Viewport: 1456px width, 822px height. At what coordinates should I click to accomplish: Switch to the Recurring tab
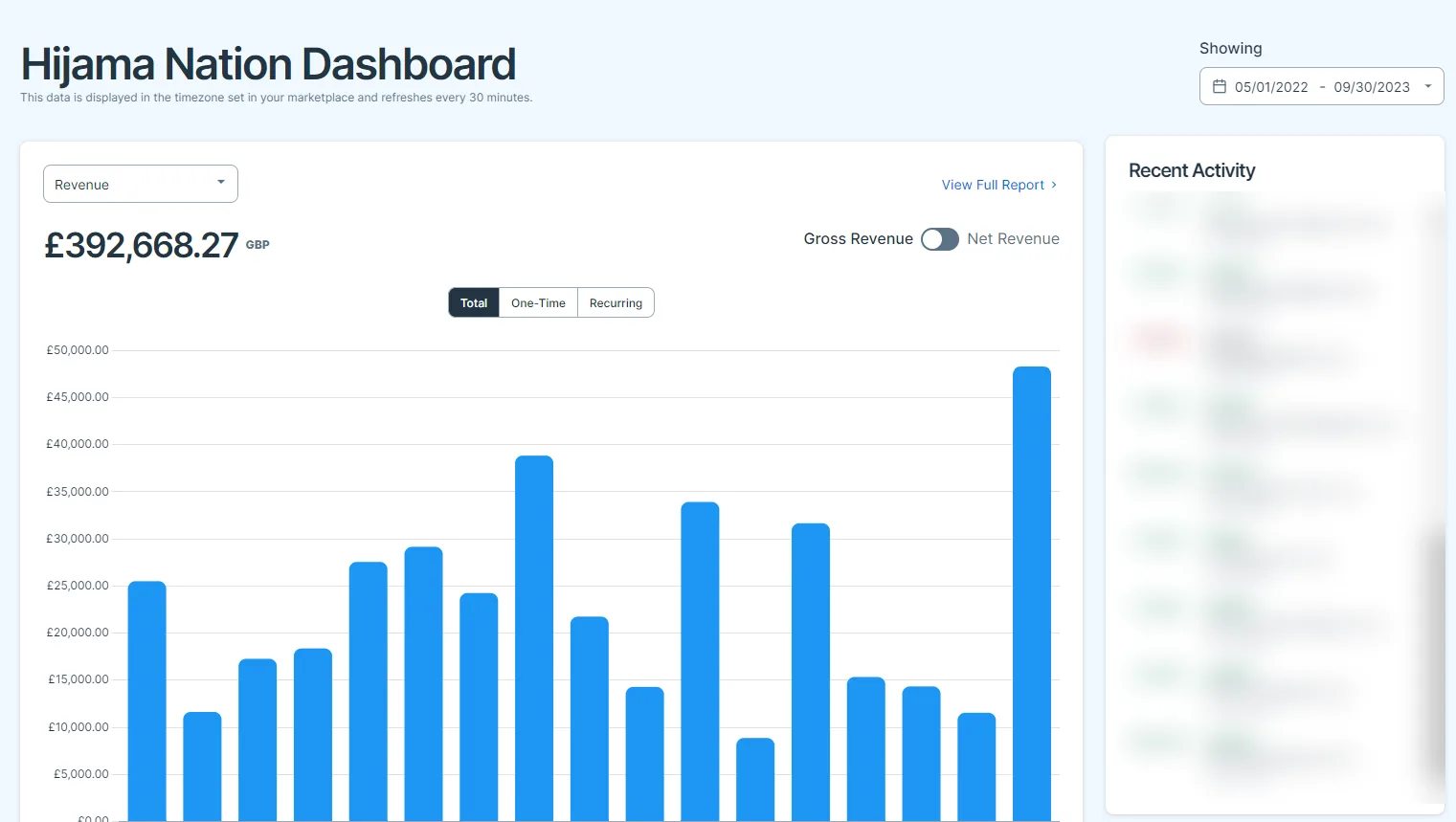(x=616, y=302)
